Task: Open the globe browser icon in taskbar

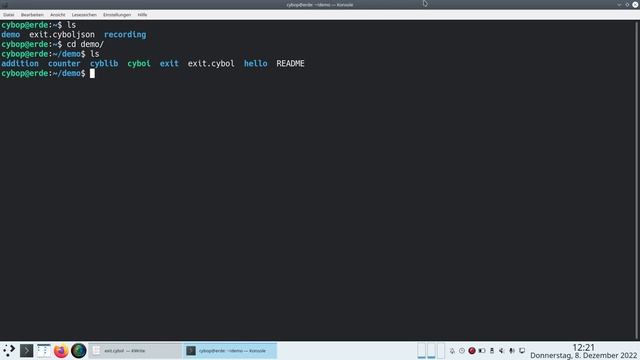Action: (x=79, y=351)
